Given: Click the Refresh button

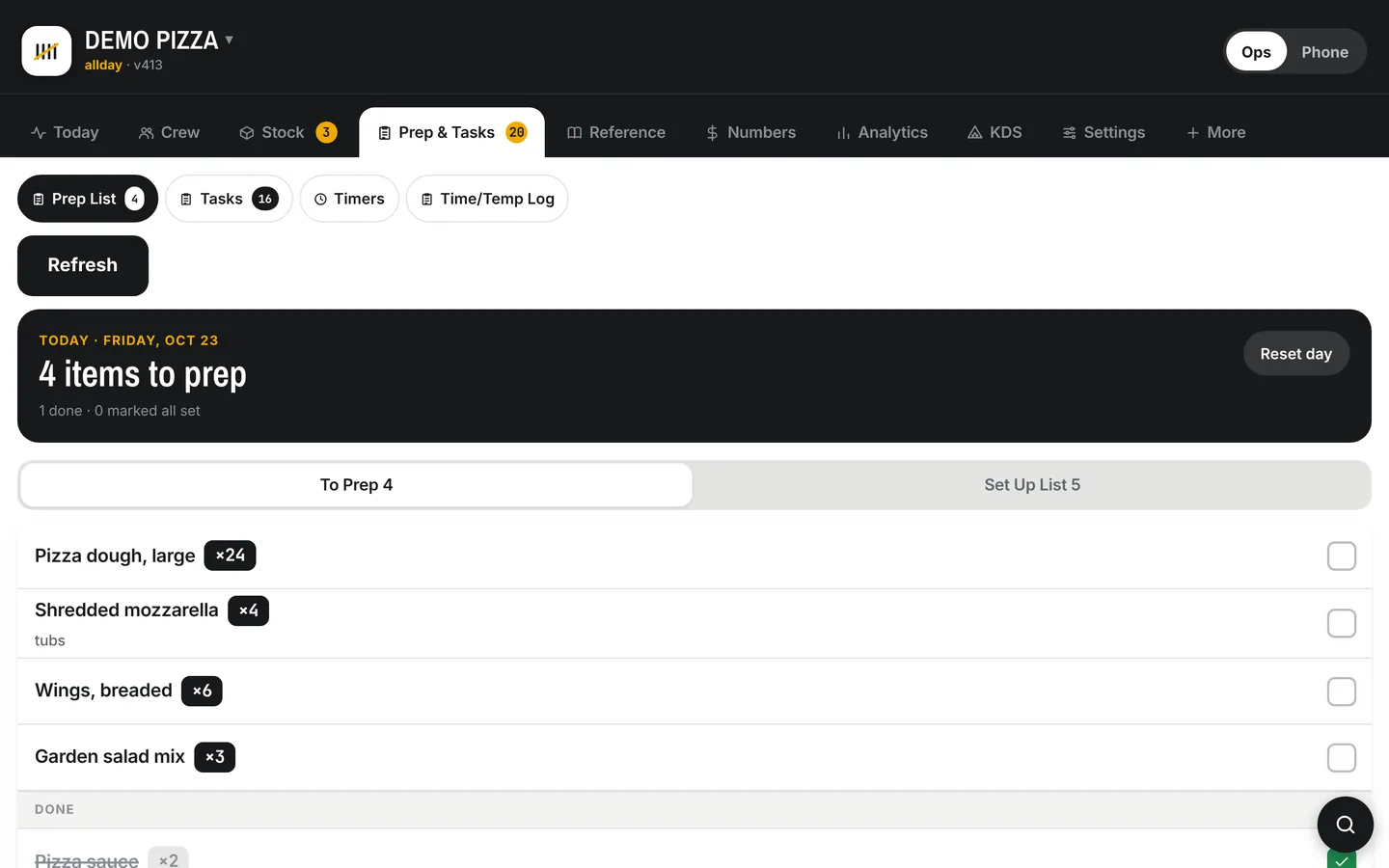Looking at the screenshot, I should point(83,265).
